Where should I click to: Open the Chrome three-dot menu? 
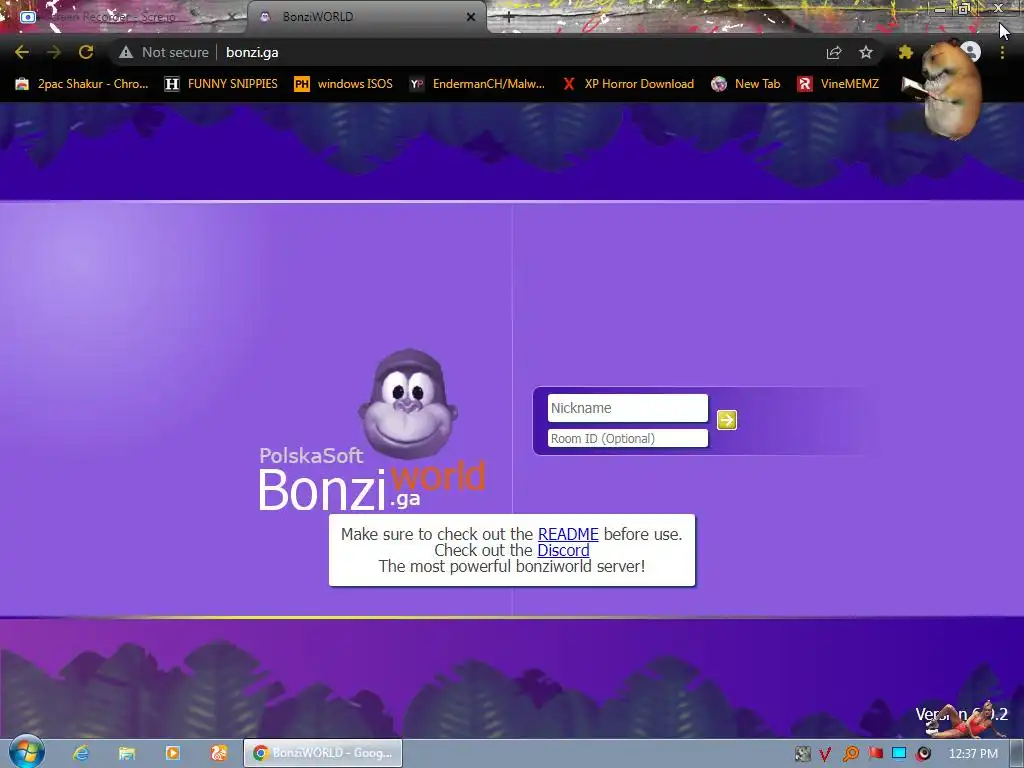(x=1002, y=52)
